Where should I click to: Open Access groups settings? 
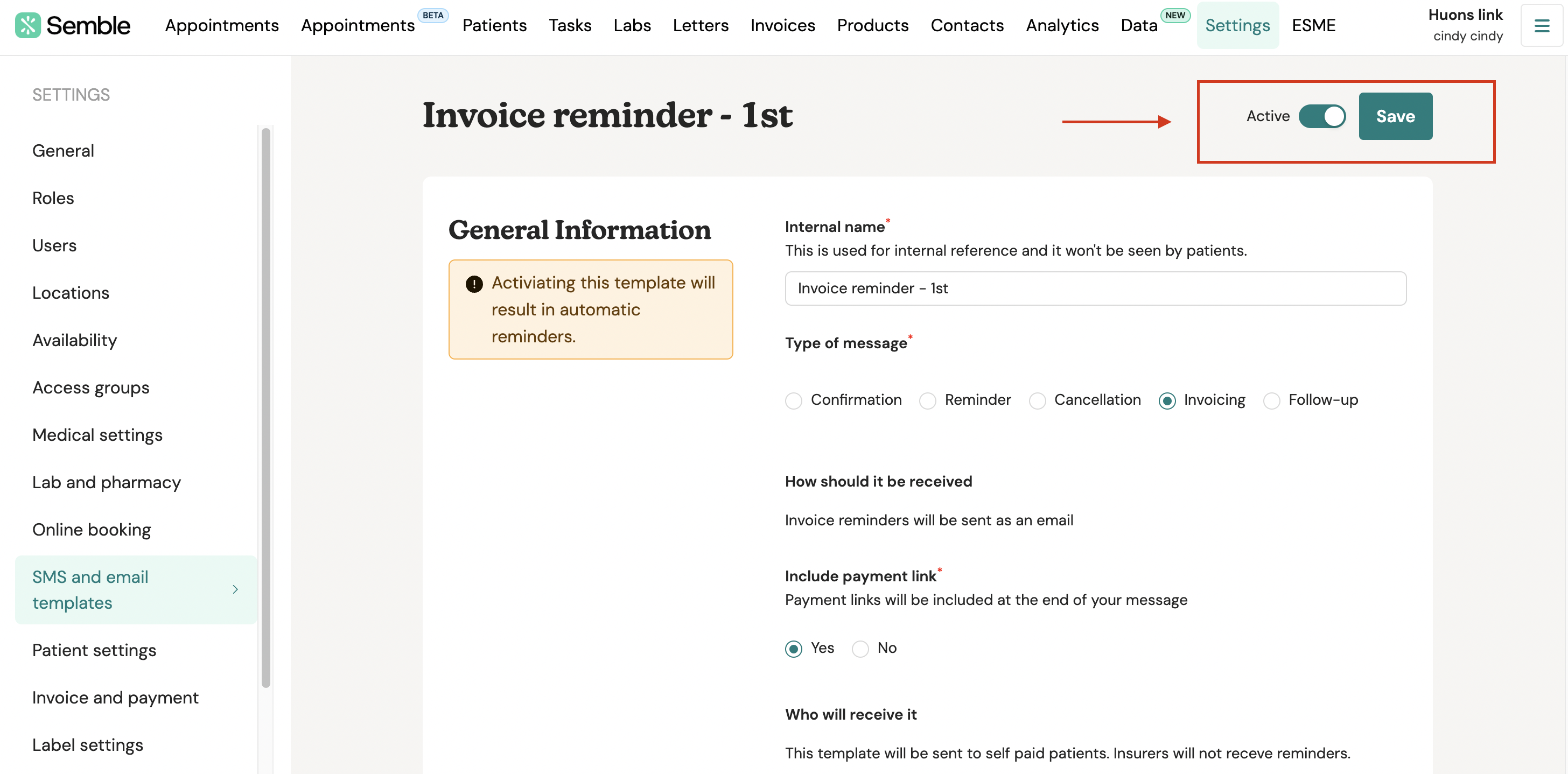click(x=90, y=388)
